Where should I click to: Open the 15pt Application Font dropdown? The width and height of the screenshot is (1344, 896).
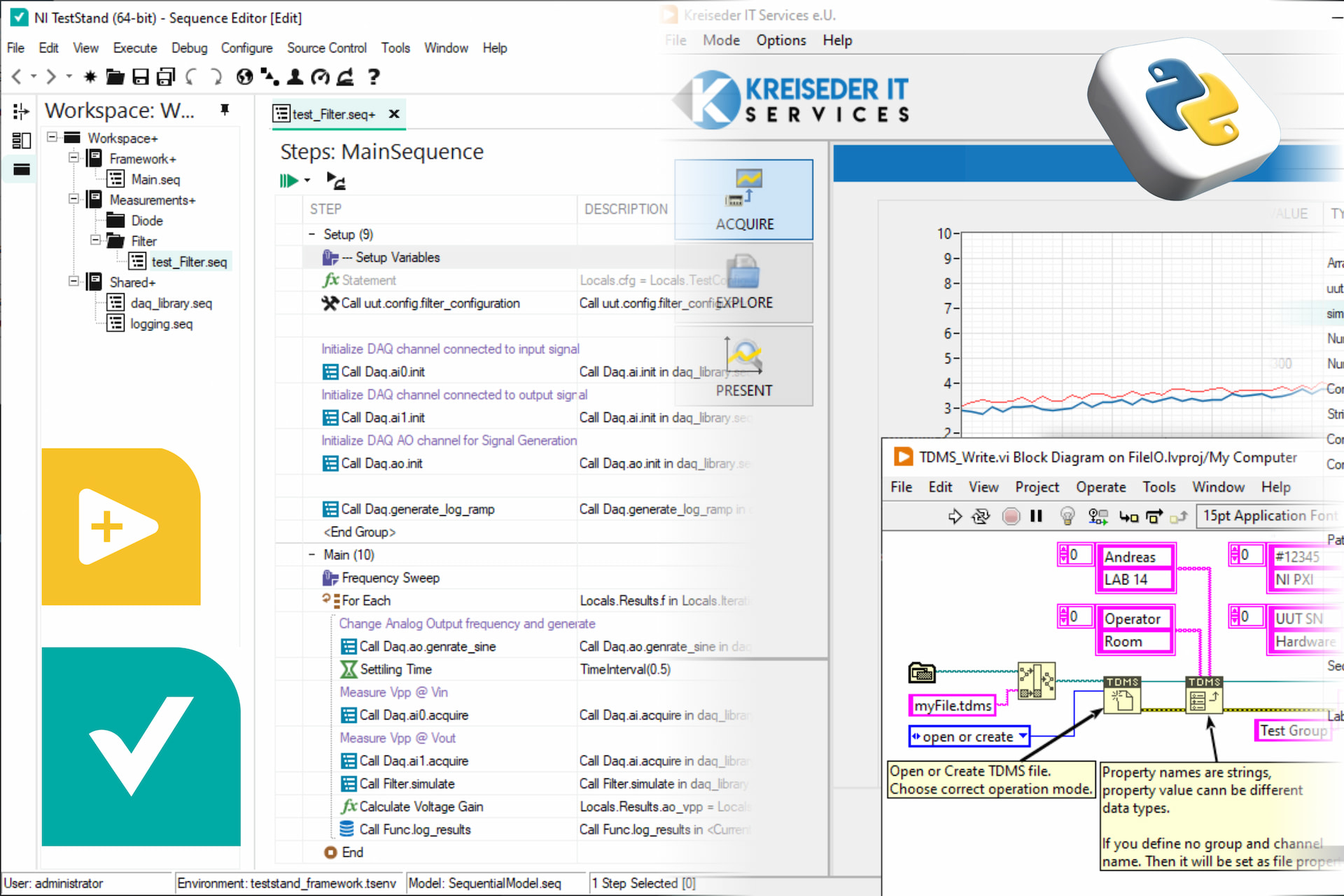(1268, 516)
